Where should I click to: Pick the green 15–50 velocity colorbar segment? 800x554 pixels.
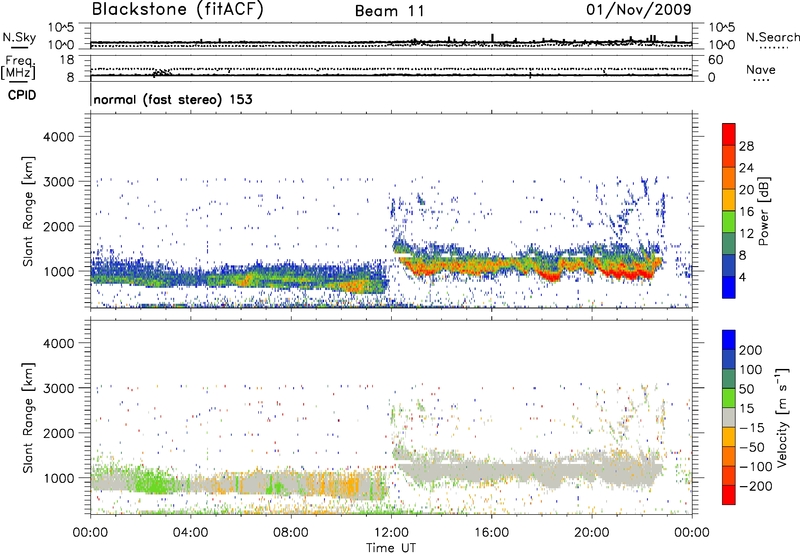point(729,398)
